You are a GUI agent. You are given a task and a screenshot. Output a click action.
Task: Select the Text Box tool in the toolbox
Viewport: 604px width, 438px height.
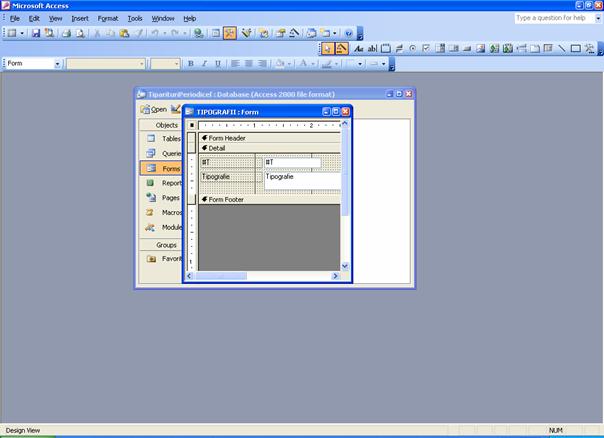tap(372, 48)
